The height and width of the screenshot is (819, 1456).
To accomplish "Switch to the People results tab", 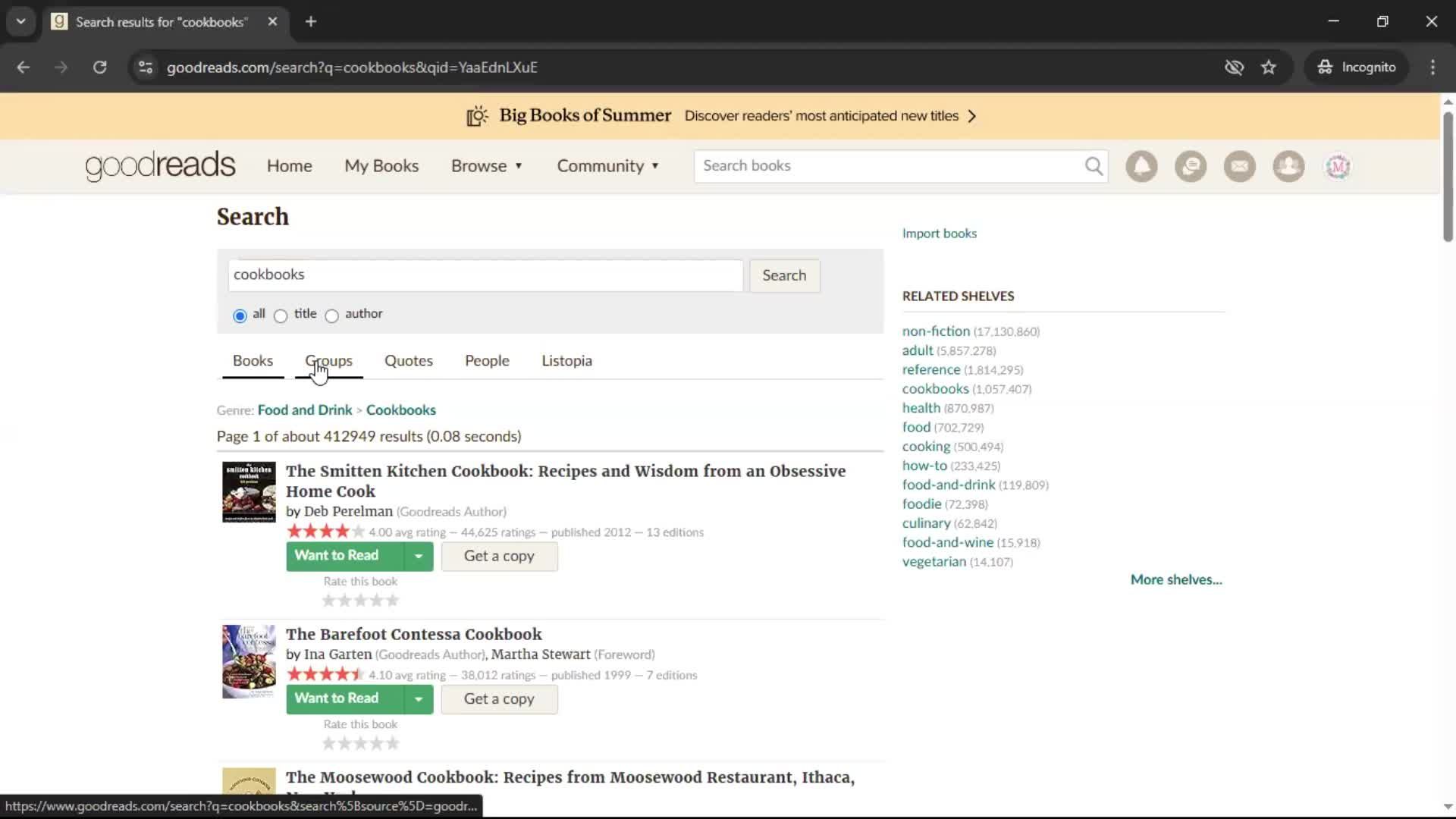I will pos(487,361).
